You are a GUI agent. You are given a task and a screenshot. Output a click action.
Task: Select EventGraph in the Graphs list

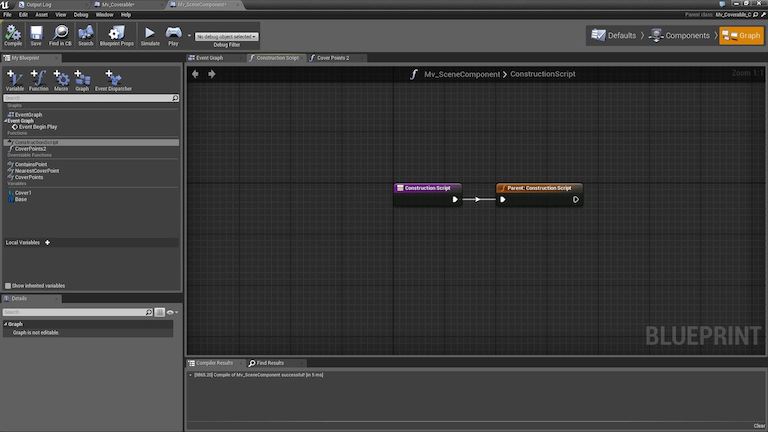[28, 115]
